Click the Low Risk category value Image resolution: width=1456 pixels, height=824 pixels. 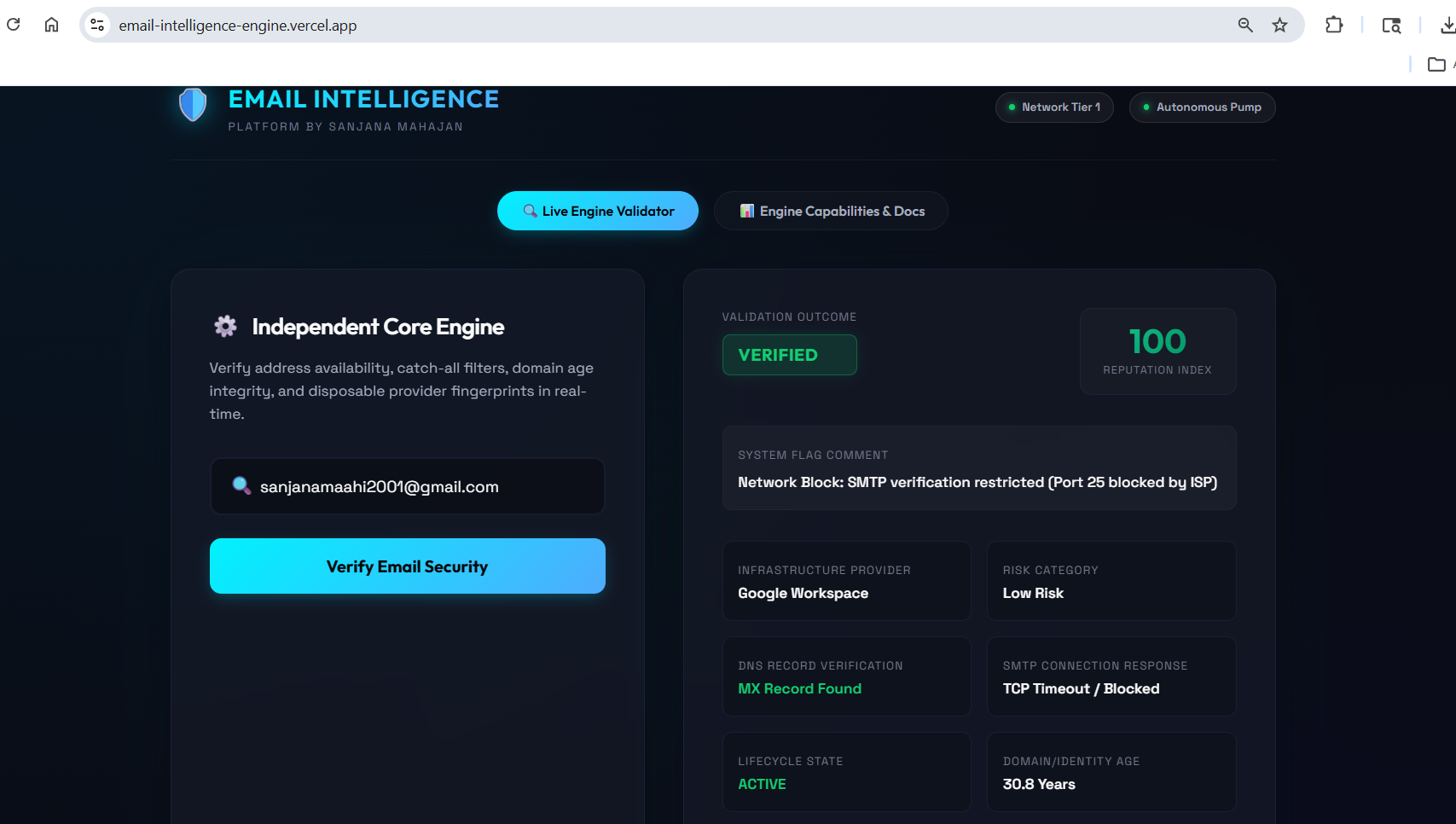[x=1033, y=593]
